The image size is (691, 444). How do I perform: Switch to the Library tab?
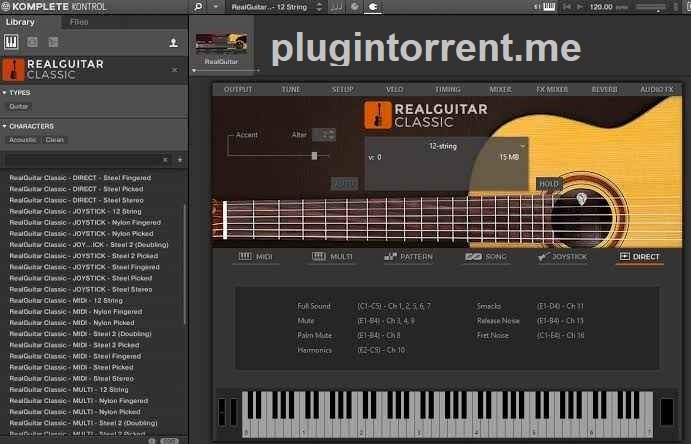pyautogui.click(x=20, y=22)
